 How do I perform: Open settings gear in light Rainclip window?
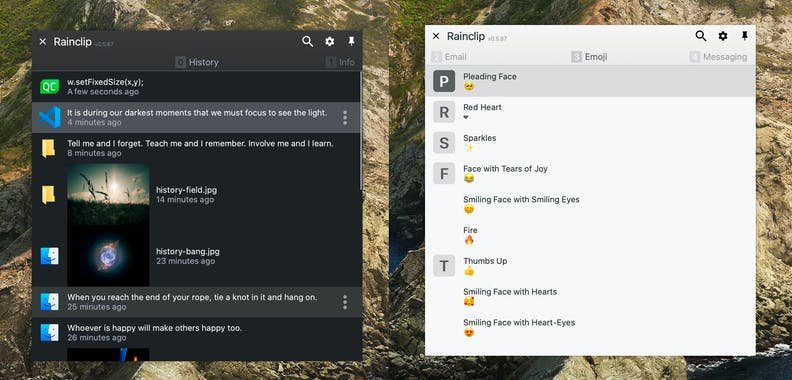[723, 36]
